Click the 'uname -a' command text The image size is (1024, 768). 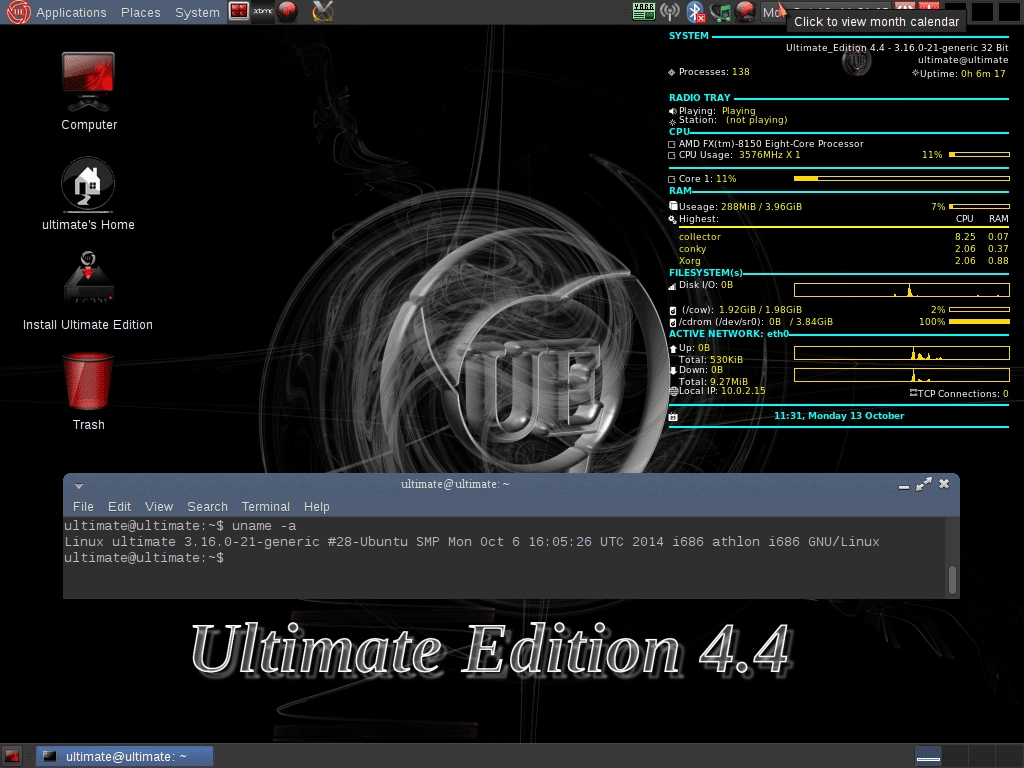pyautogui.click(x=264, y=526)
